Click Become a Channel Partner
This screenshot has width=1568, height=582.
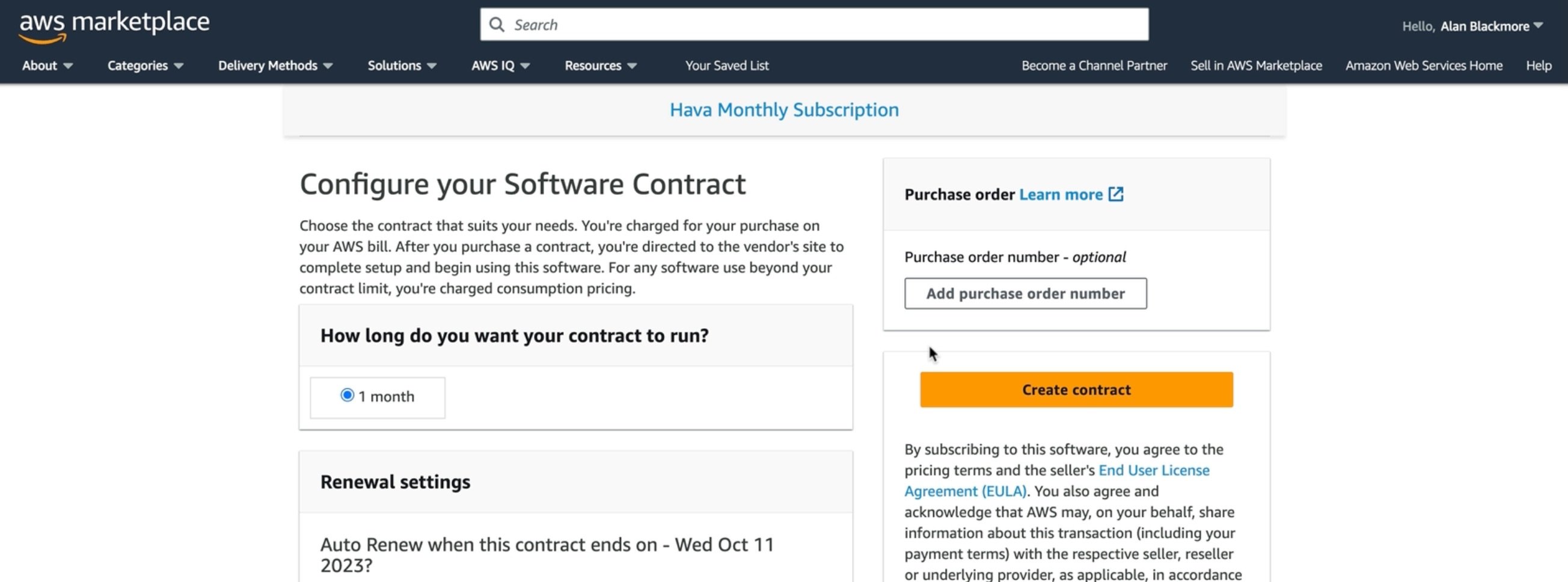[1094, 66]
